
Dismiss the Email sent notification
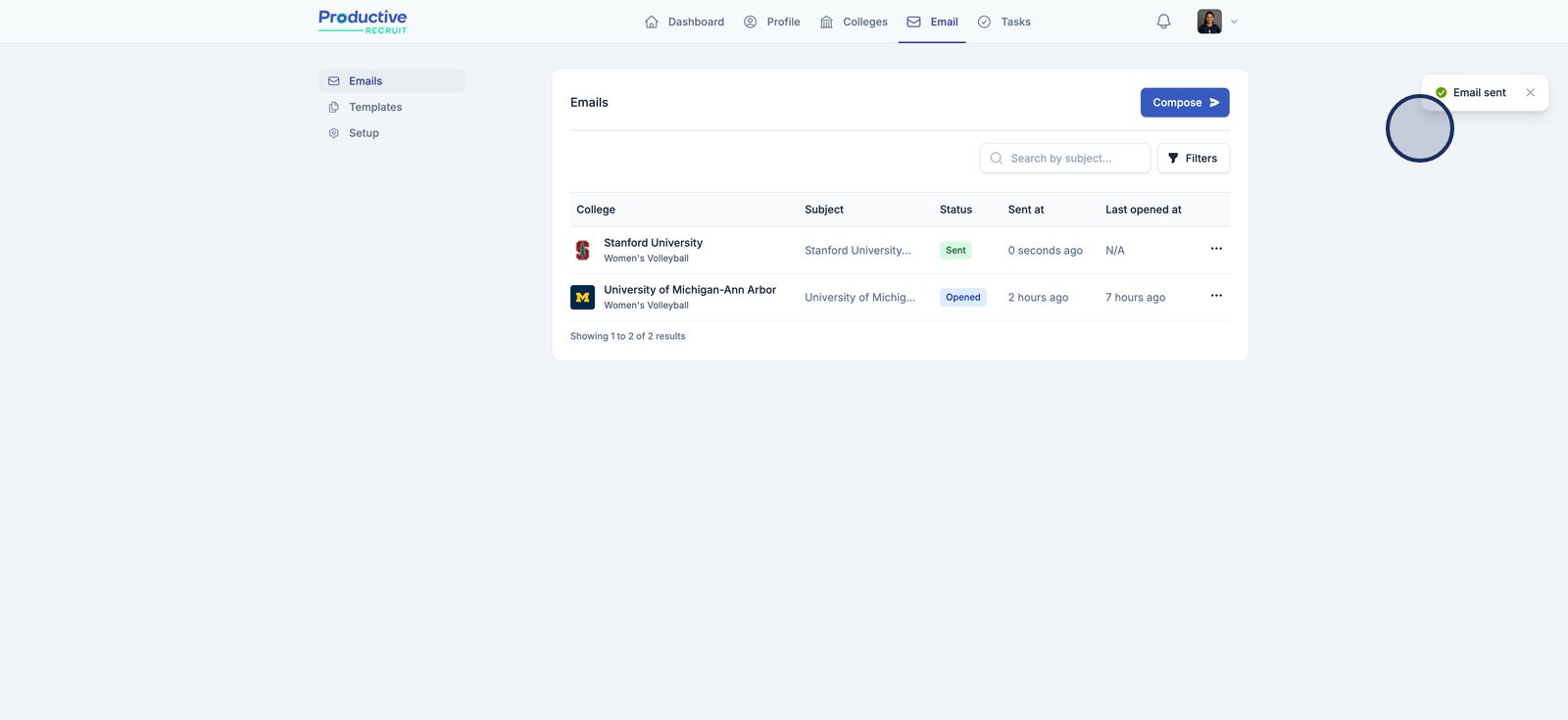pos(1530,93)
